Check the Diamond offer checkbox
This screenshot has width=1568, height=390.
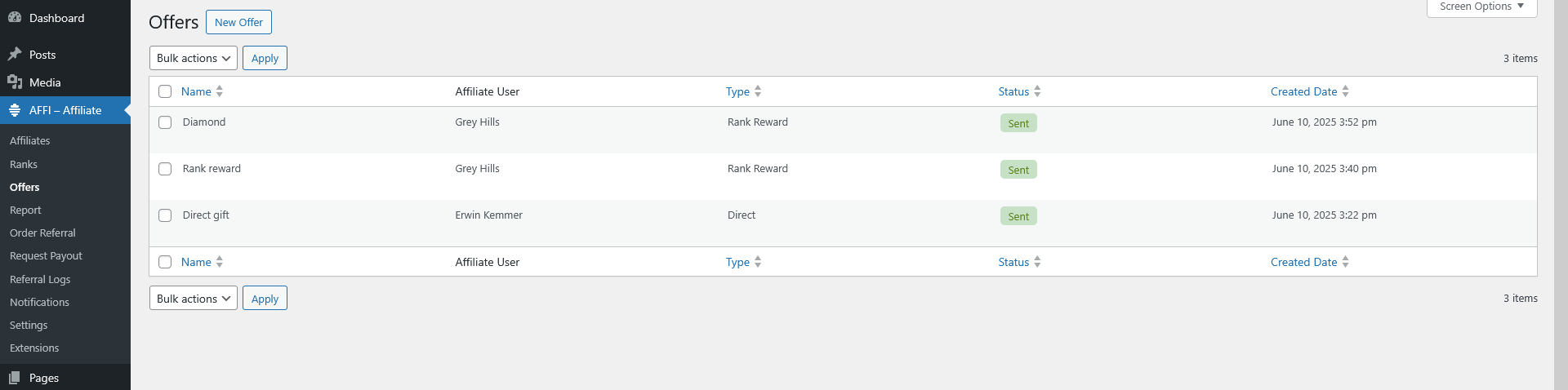pyautogui.click(x=165, y=122)
